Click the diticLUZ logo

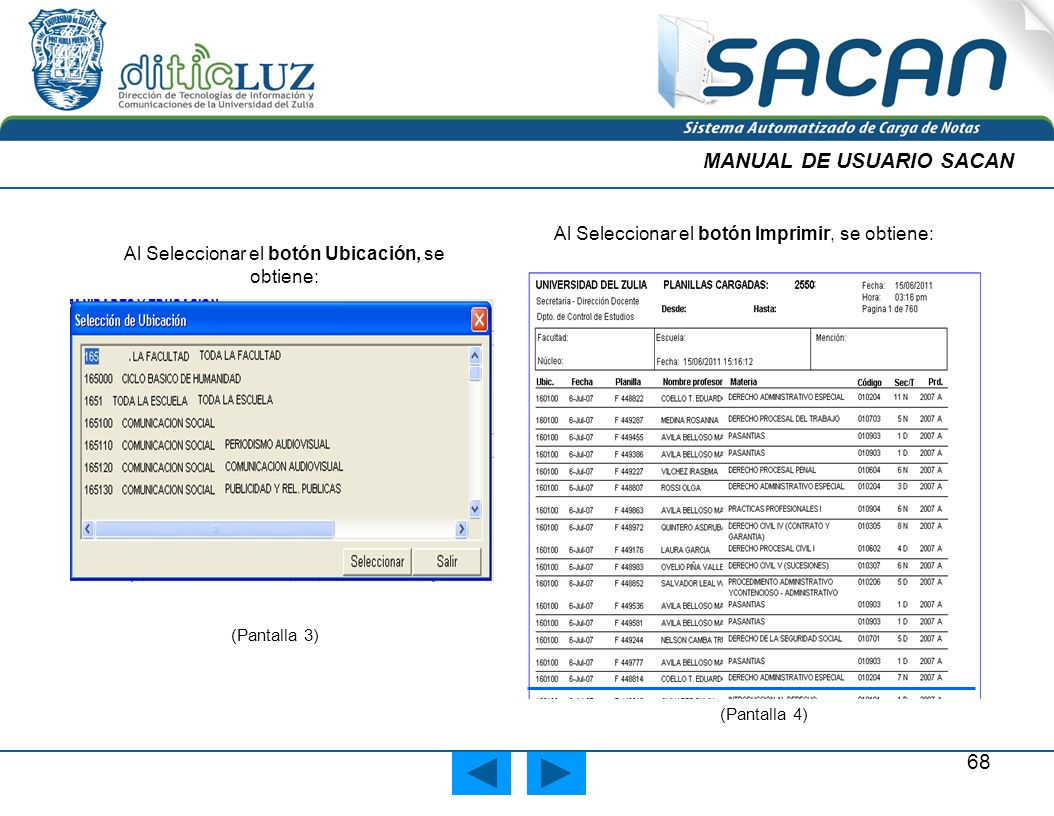tap(216, 76)
